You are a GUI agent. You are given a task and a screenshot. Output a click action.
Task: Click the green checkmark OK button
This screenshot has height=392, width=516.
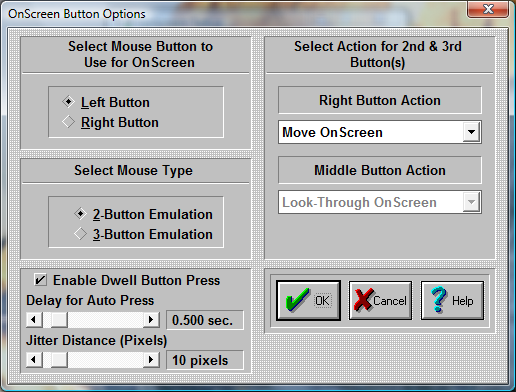308,300
